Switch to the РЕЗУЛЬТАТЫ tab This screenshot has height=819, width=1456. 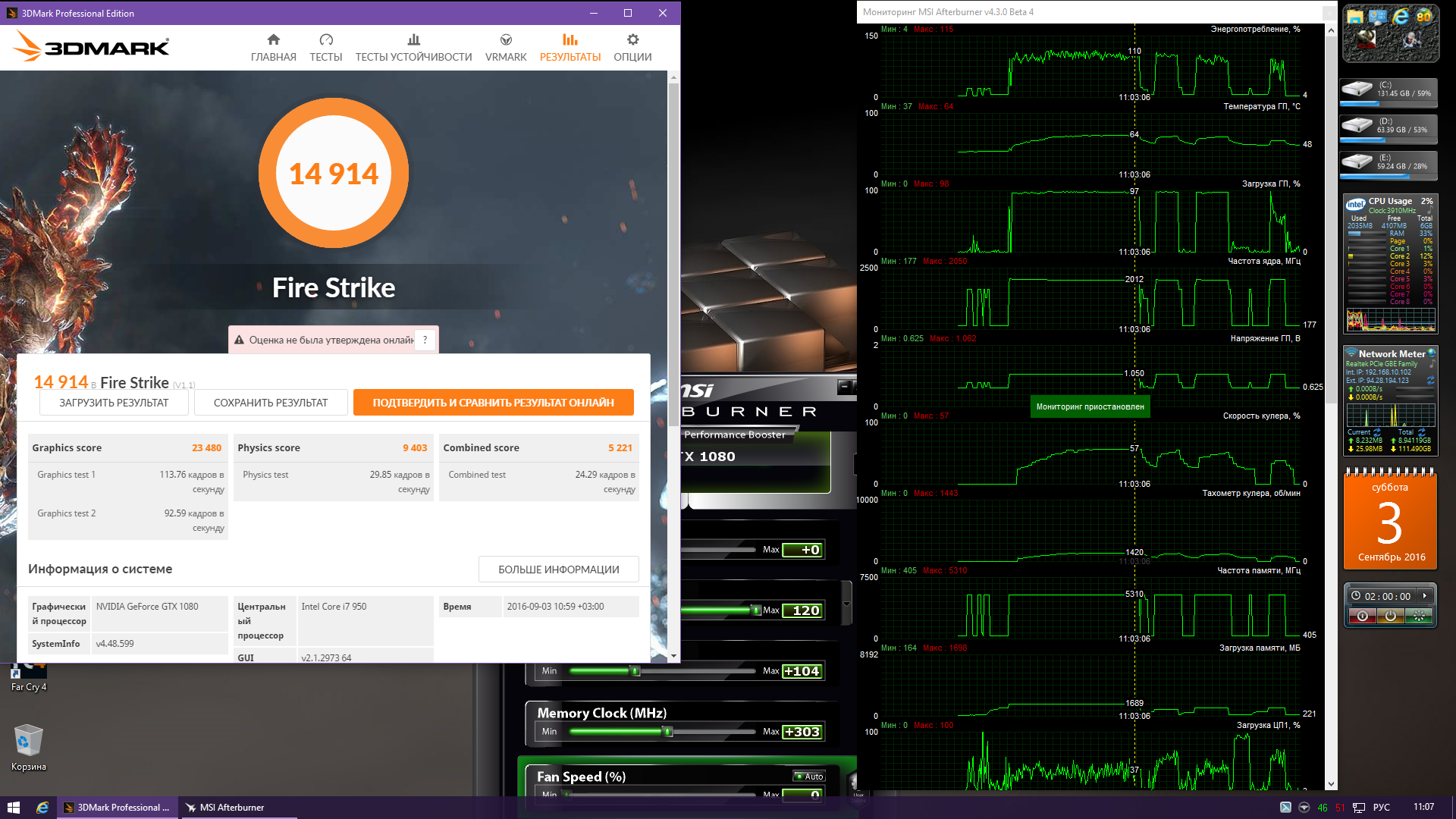pyautogui.click(x=570, y=47)
